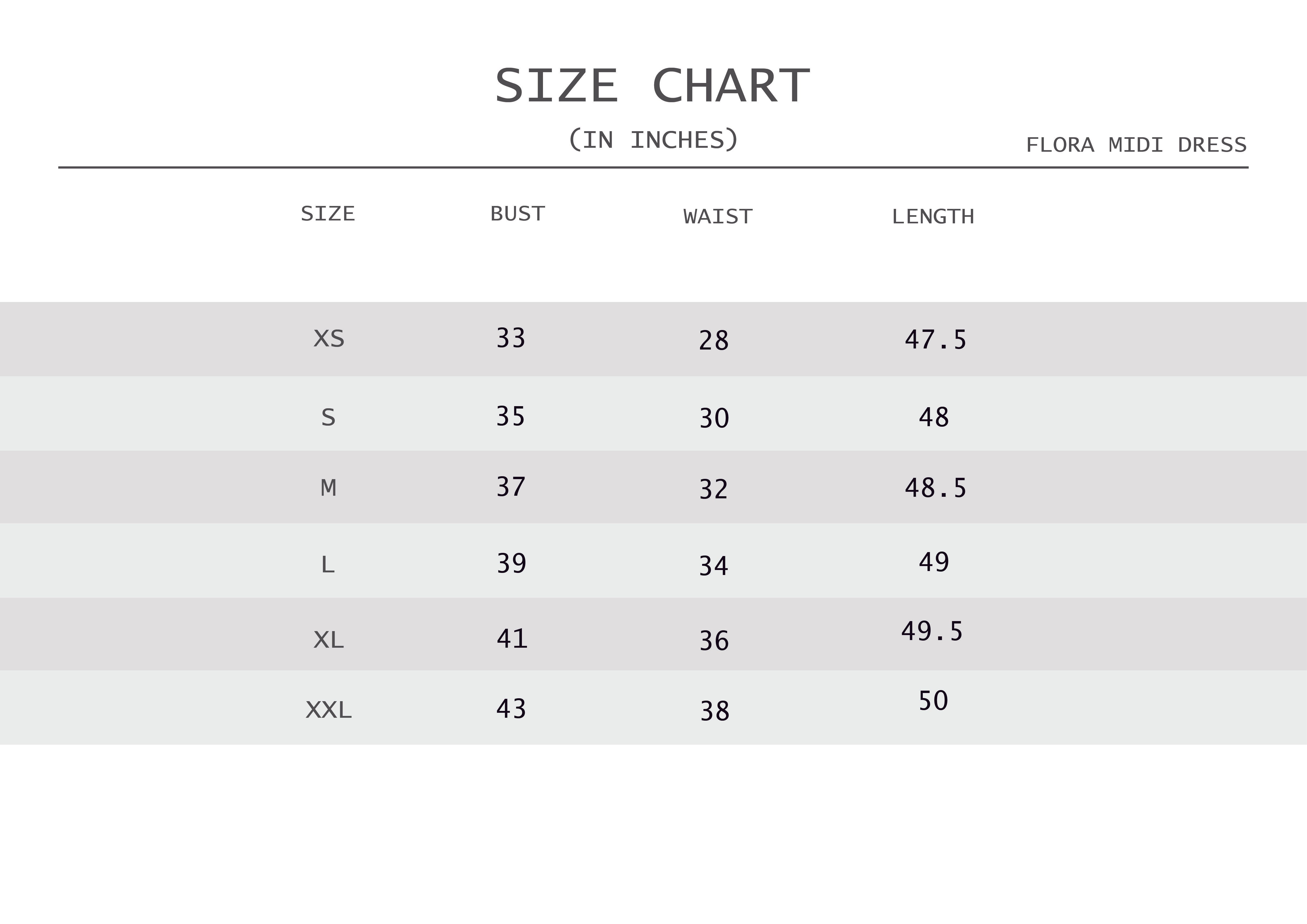Image resolution: width=1307 pixels, height=924 pixels.
Task: Select the FLORA MIDI DRESS label
Action: pos(1136,145)
